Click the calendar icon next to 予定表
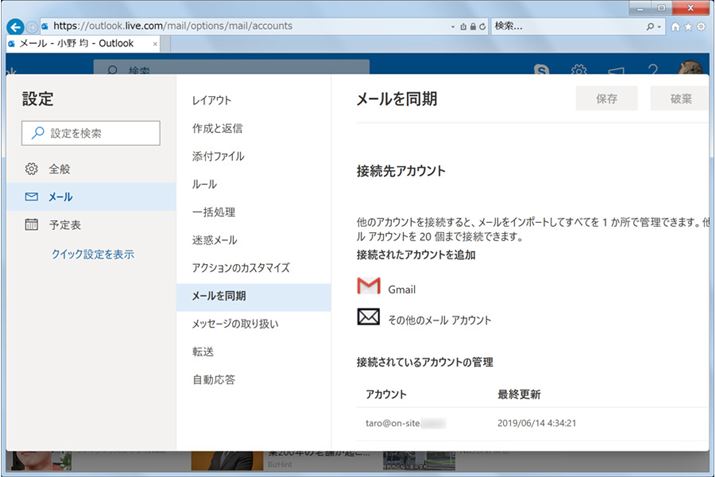 (31, 225)
